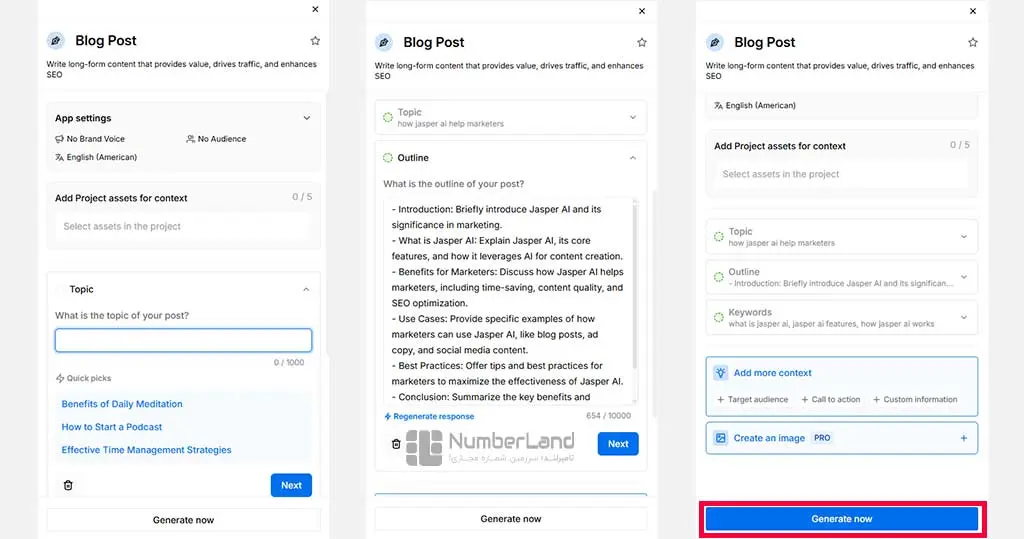Click the 0 / 1000 character counter
Screen dimensions: 1024x539
[x=289, y=362]
